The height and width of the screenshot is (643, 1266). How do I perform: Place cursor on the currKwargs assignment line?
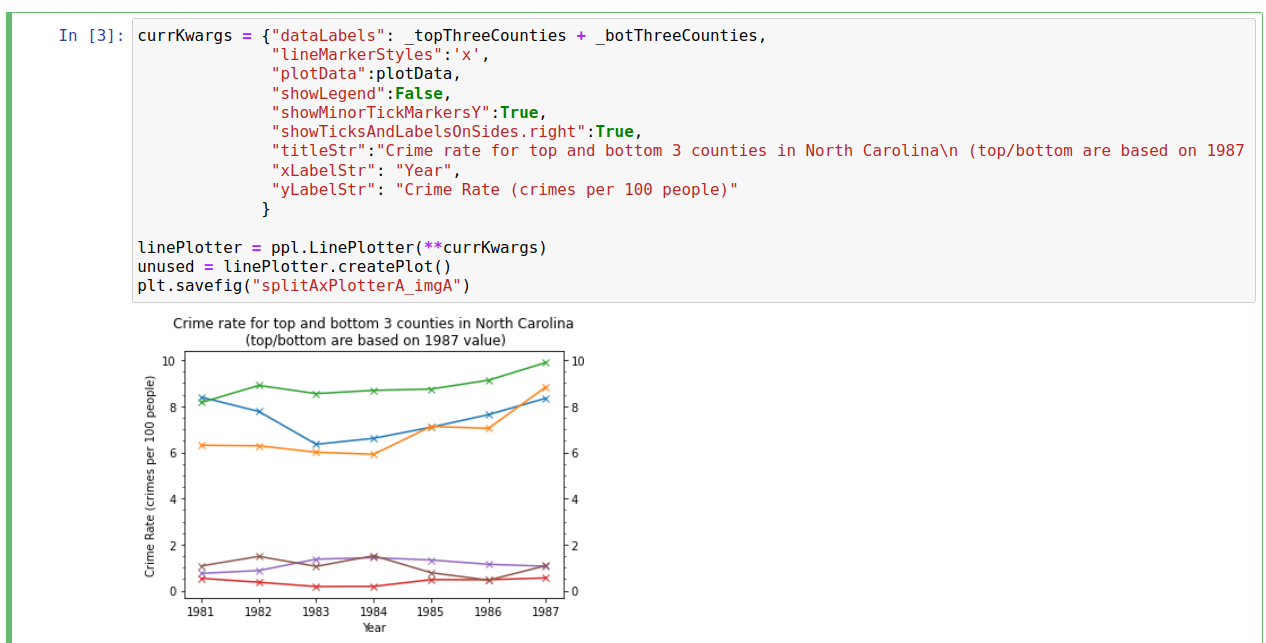451,36
